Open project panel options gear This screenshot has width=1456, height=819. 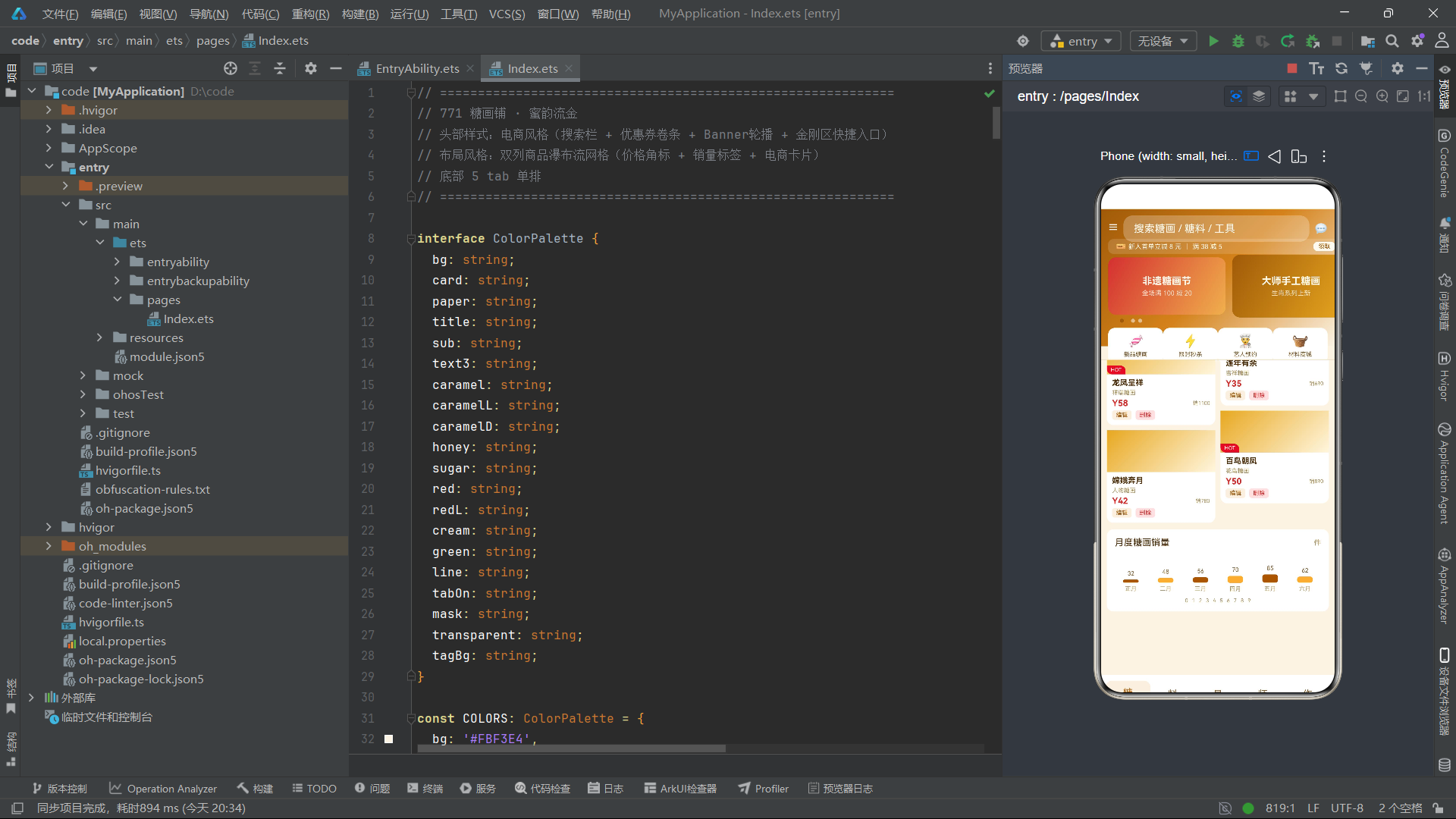tap(311, 68)
